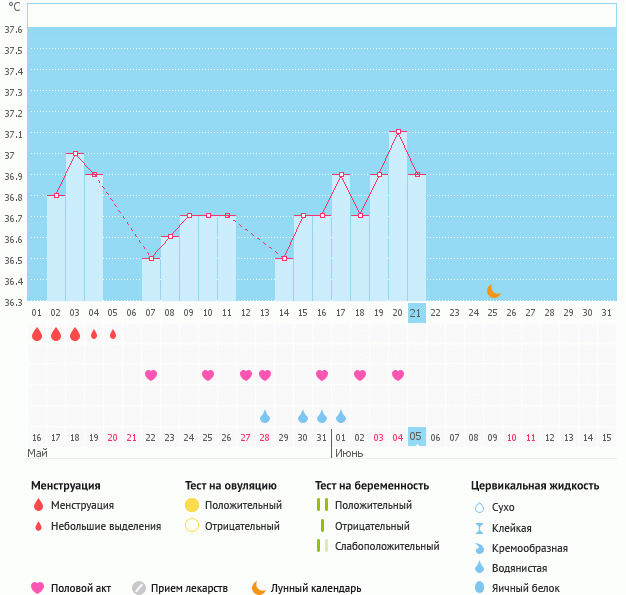
Task: Click the cervical fluid drop on day 13
Action: pos(265,416)
